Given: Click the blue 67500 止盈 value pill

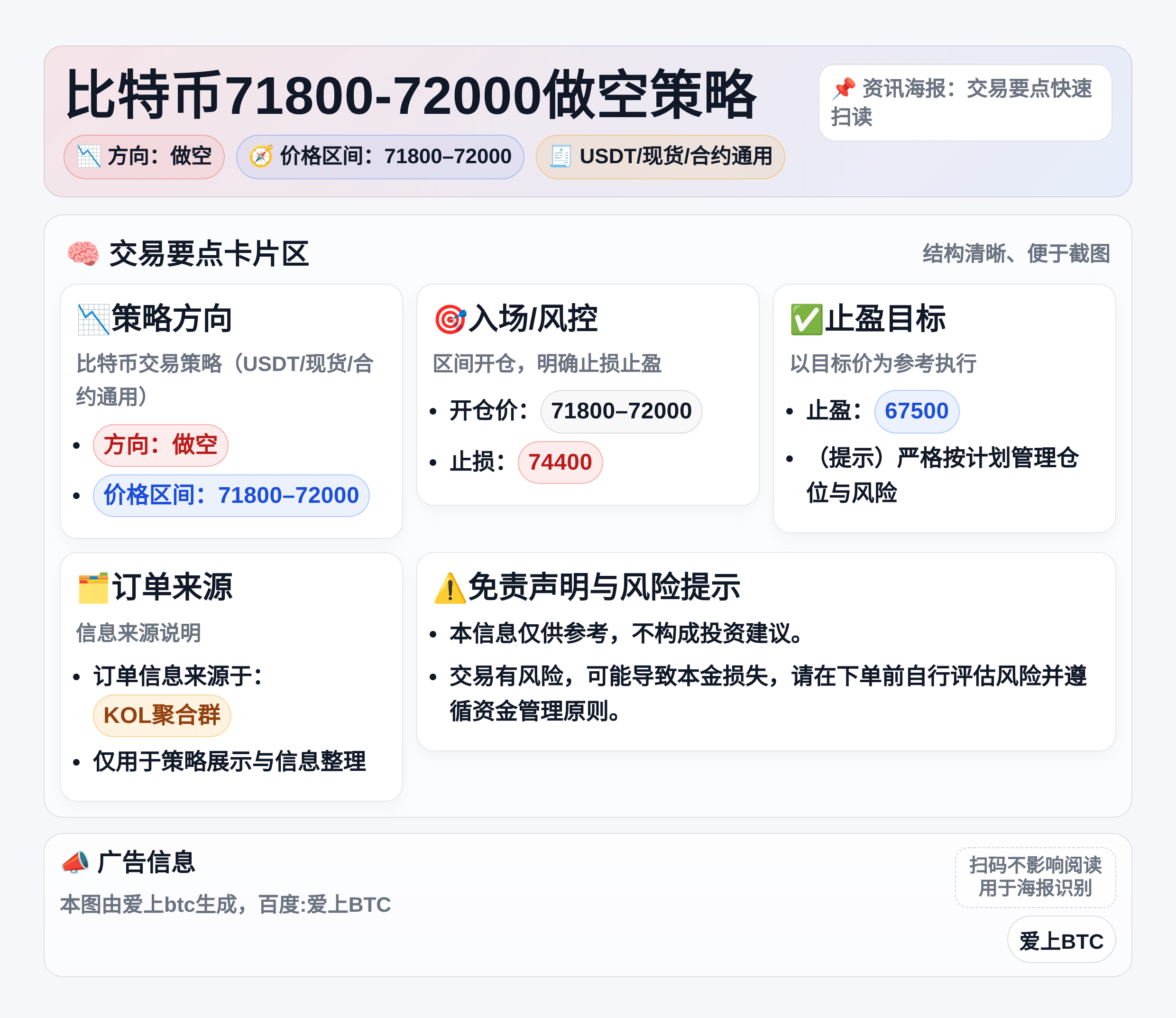Looking at the screenshot, I should click(917, 411).
